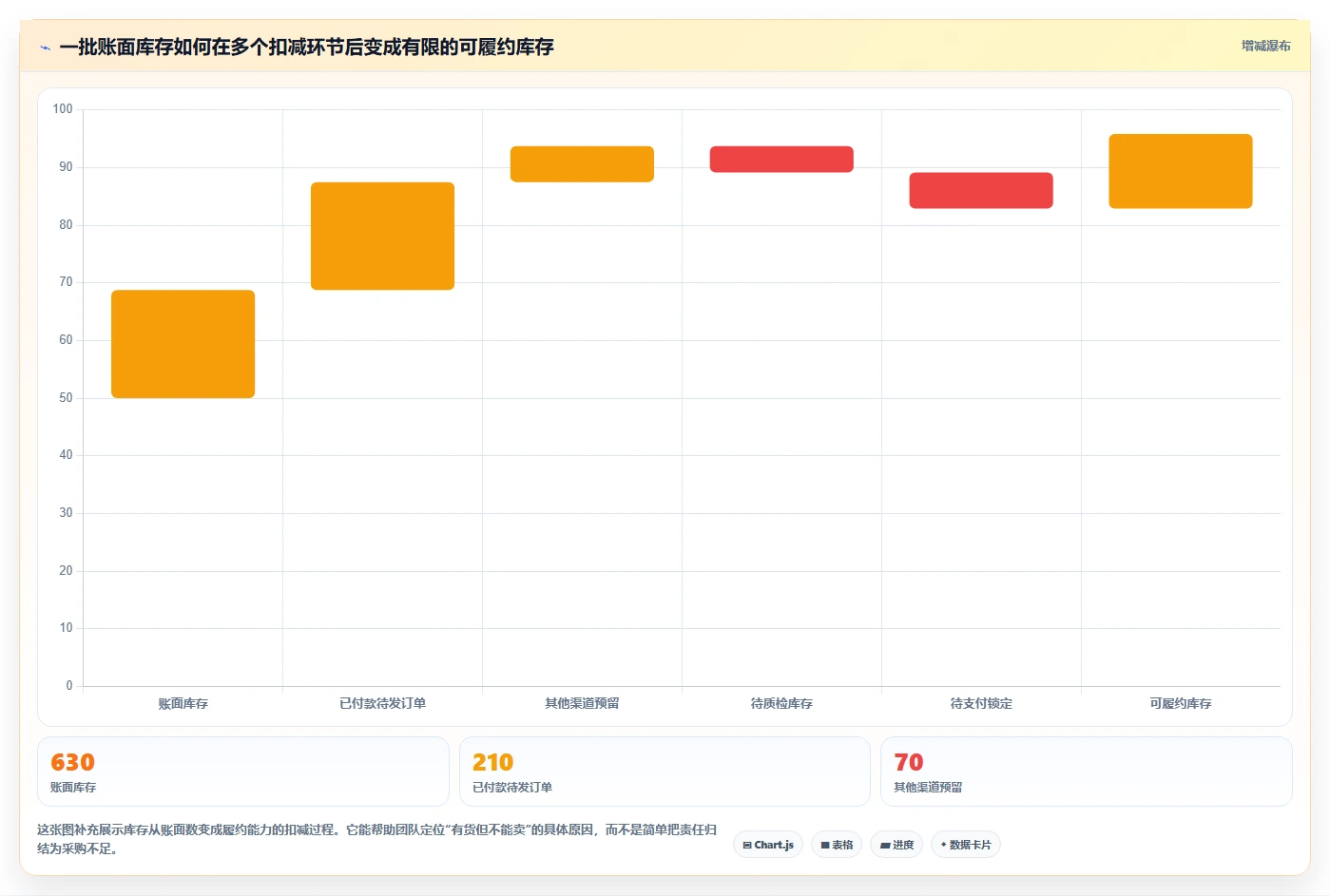The image size is (1330, 896).
Task: Click the icon inside Chart.js tag
Action: [747, 845]
